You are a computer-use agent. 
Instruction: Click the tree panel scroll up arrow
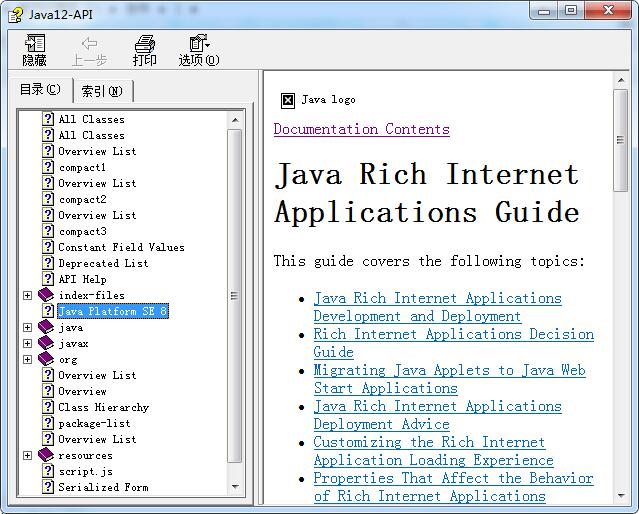(235, 120)
